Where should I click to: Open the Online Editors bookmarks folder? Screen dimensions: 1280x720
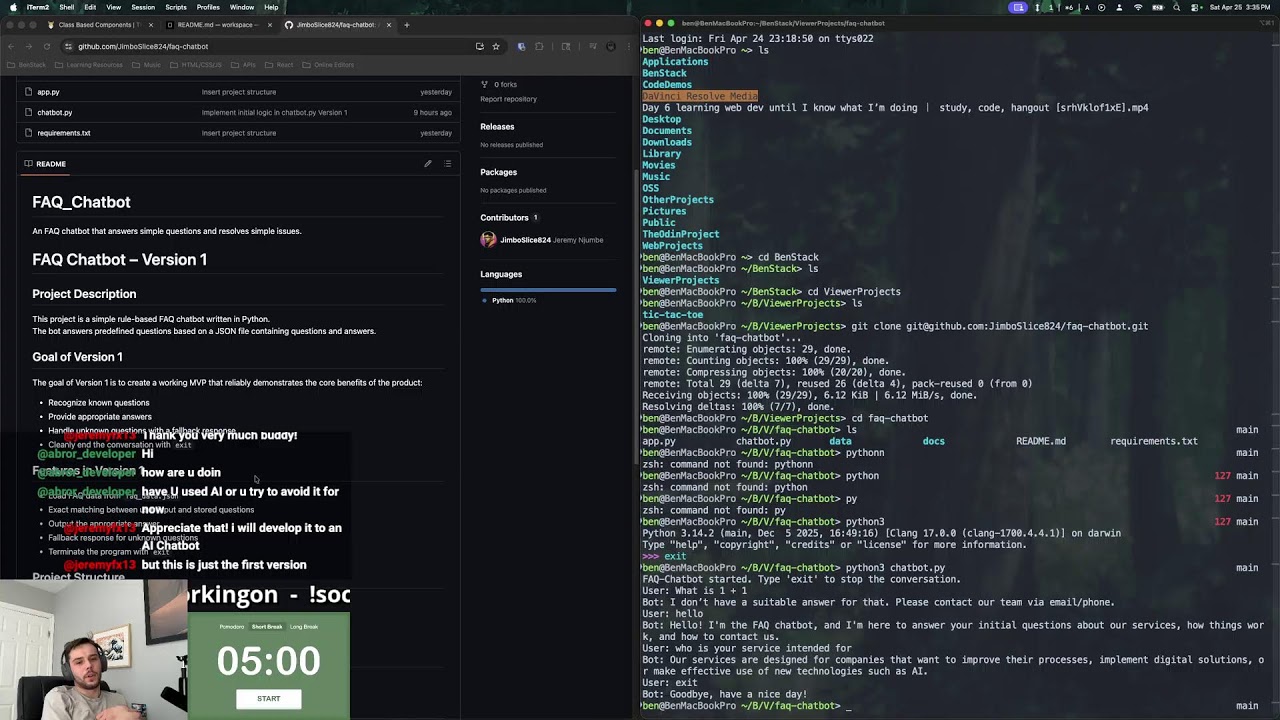tap(329, 65)
